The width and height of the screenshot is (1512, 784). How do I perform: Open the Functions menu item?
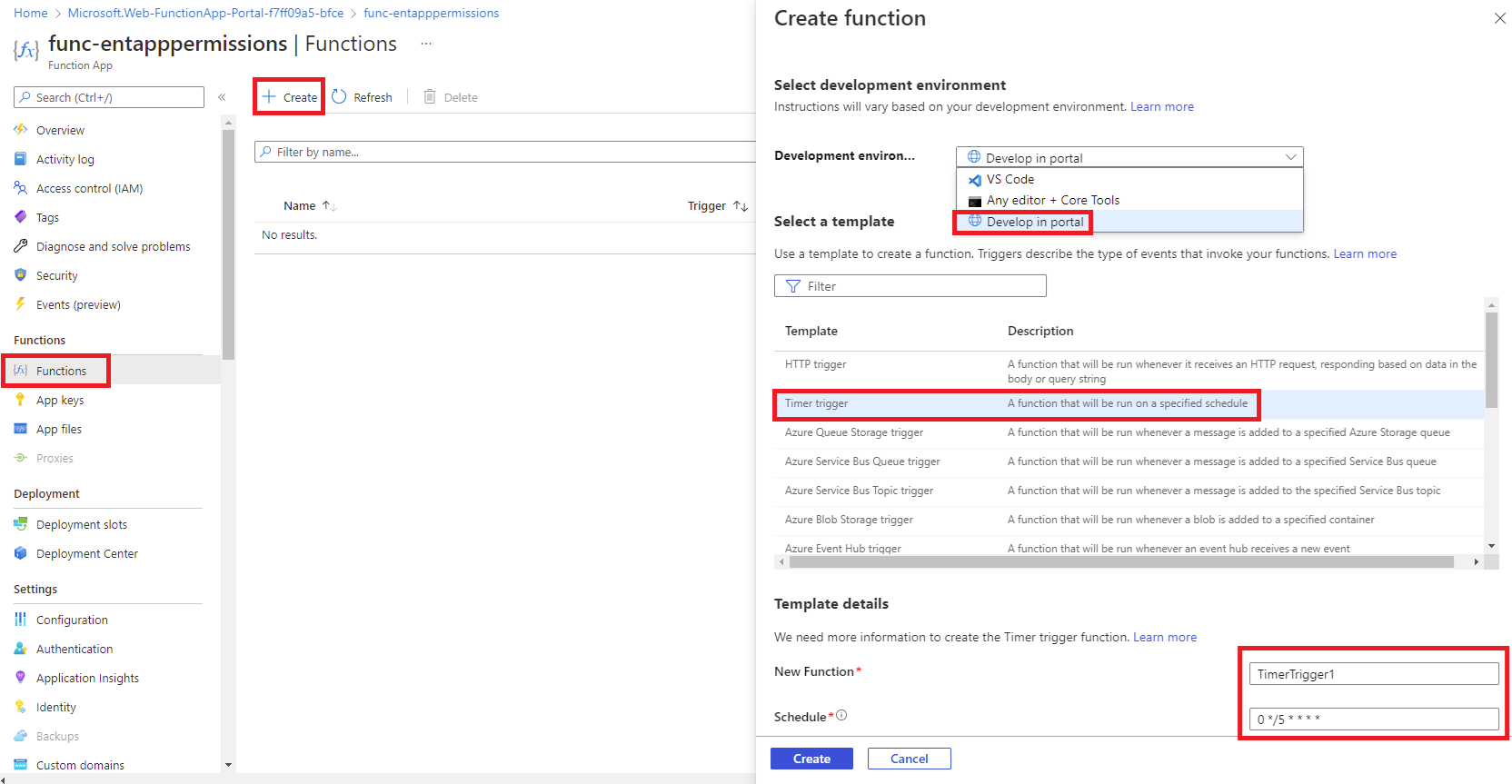pyautogui.click(x=111, y=371)
